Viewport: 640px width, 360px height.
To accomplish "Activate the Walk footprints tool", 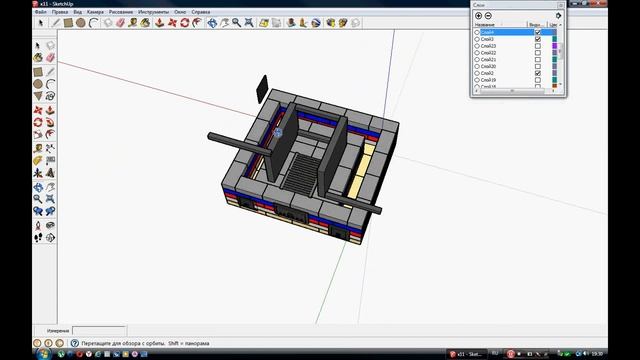I will (38, 238).
